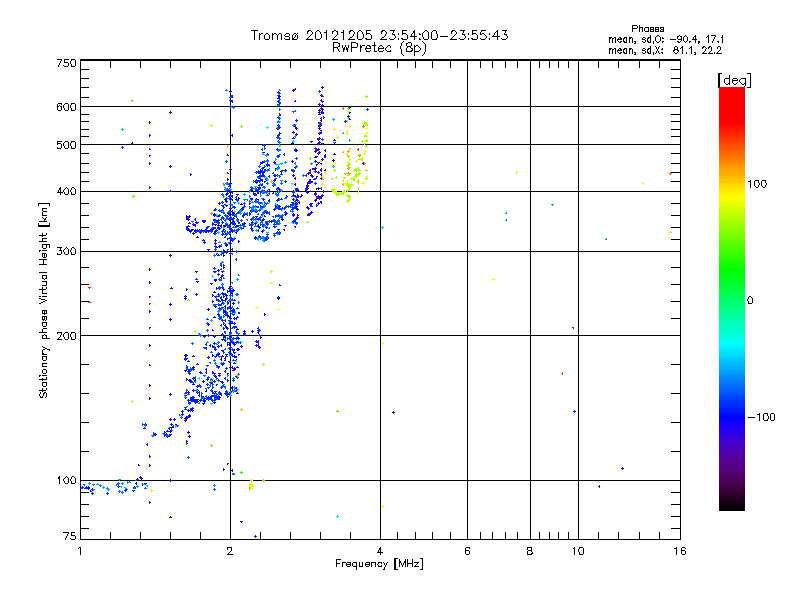
Task: Click the x-axis '4' tick label
Action: (x=380, y=551)
